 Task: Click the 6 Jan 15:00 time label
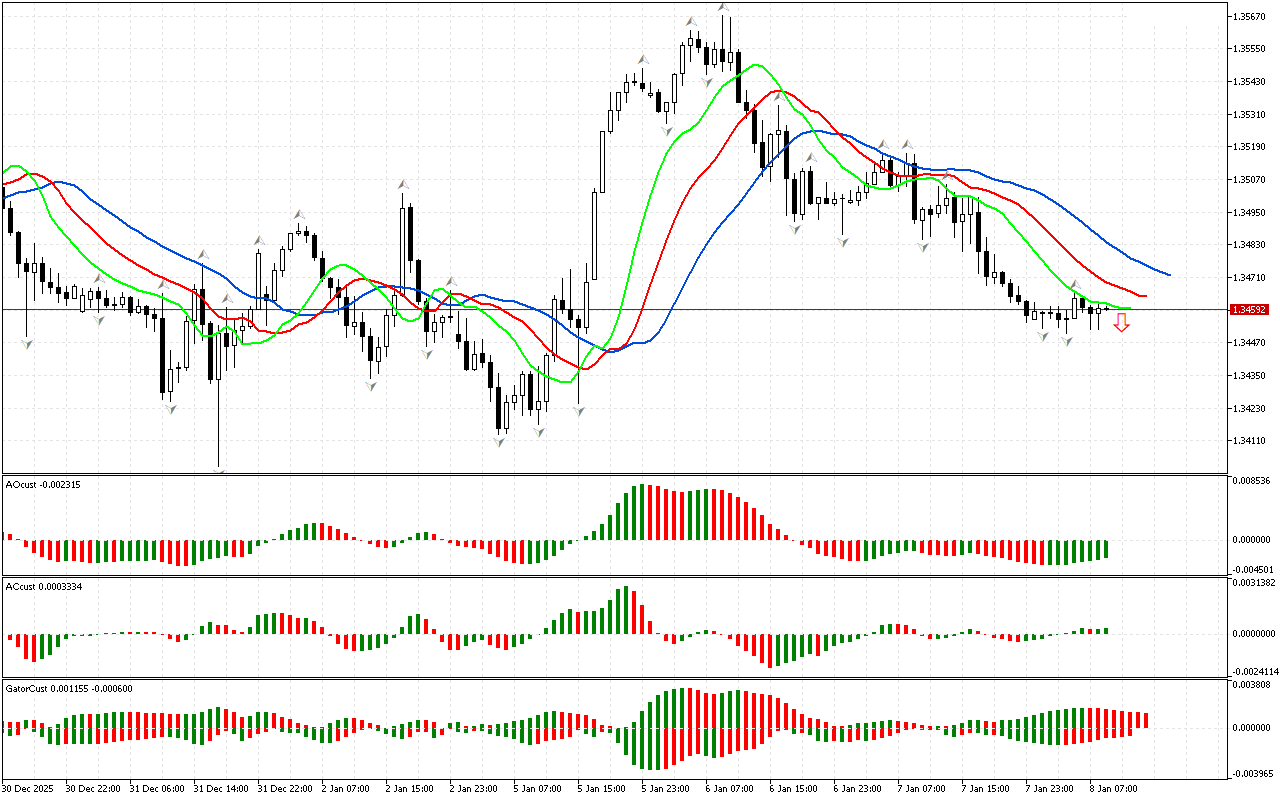(x=793, y=788)
